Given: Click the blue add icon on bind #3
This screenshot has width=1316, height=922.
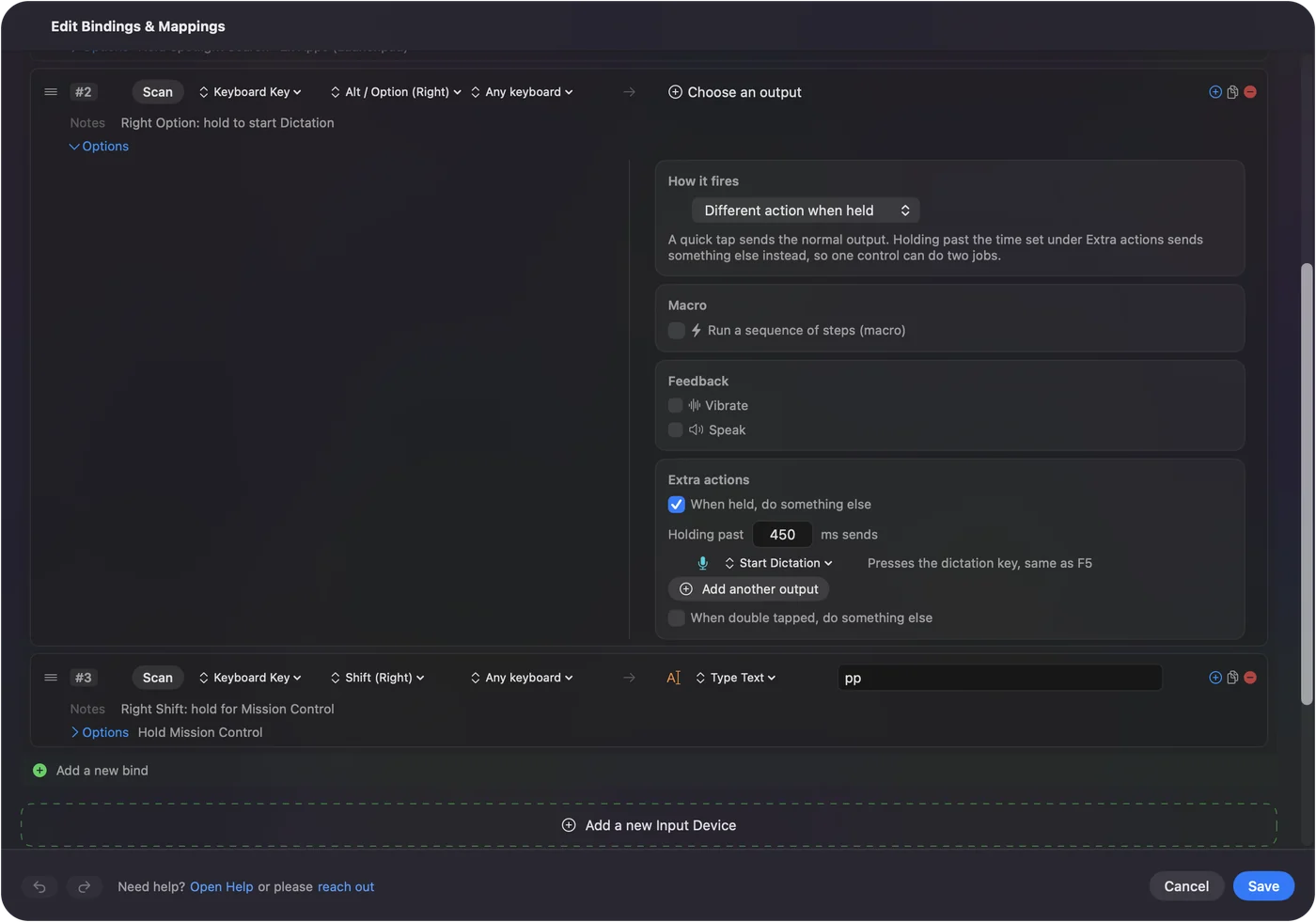Looking at the screenshot, I should tap(1215, 678).
